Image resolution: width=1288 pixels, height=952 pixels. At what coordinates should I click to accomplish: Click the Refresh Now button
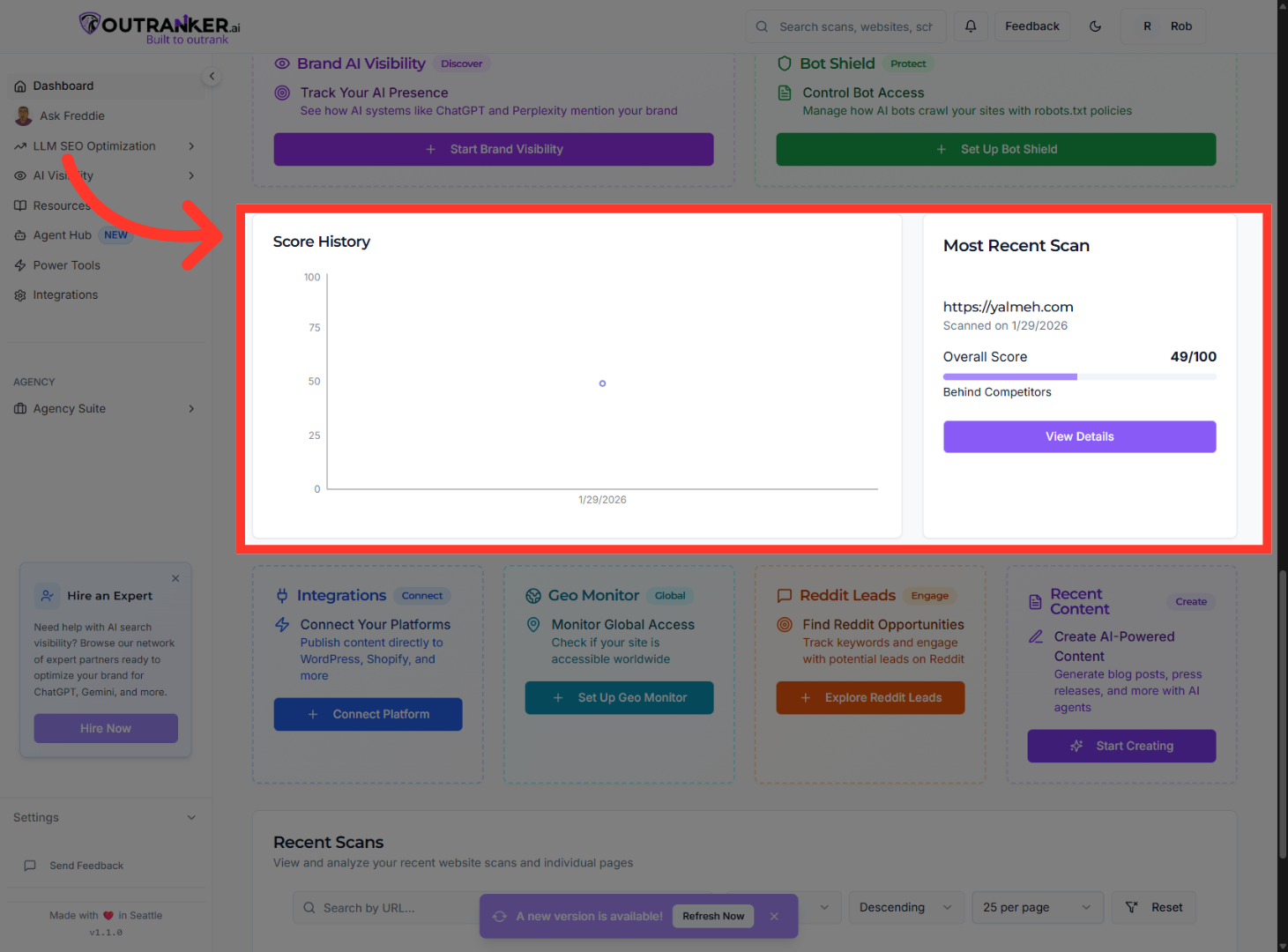pos(713,917)
